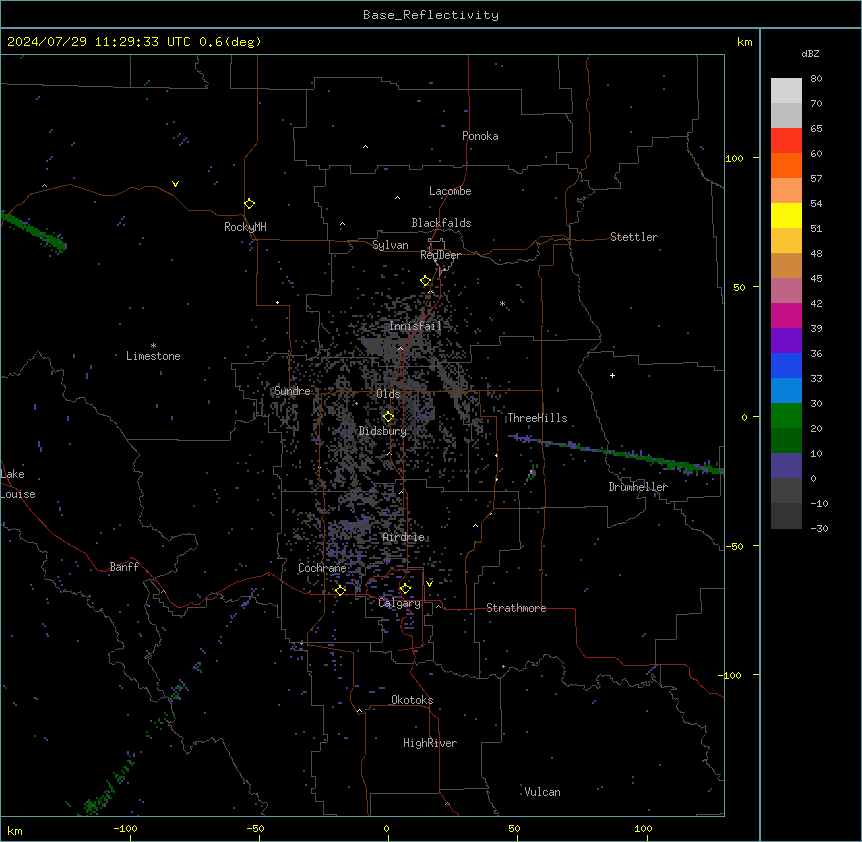Select the magenta 39-42 dBZ legend swatch
The height and width of the screenshot is (842, 862).
click(786, 315)
